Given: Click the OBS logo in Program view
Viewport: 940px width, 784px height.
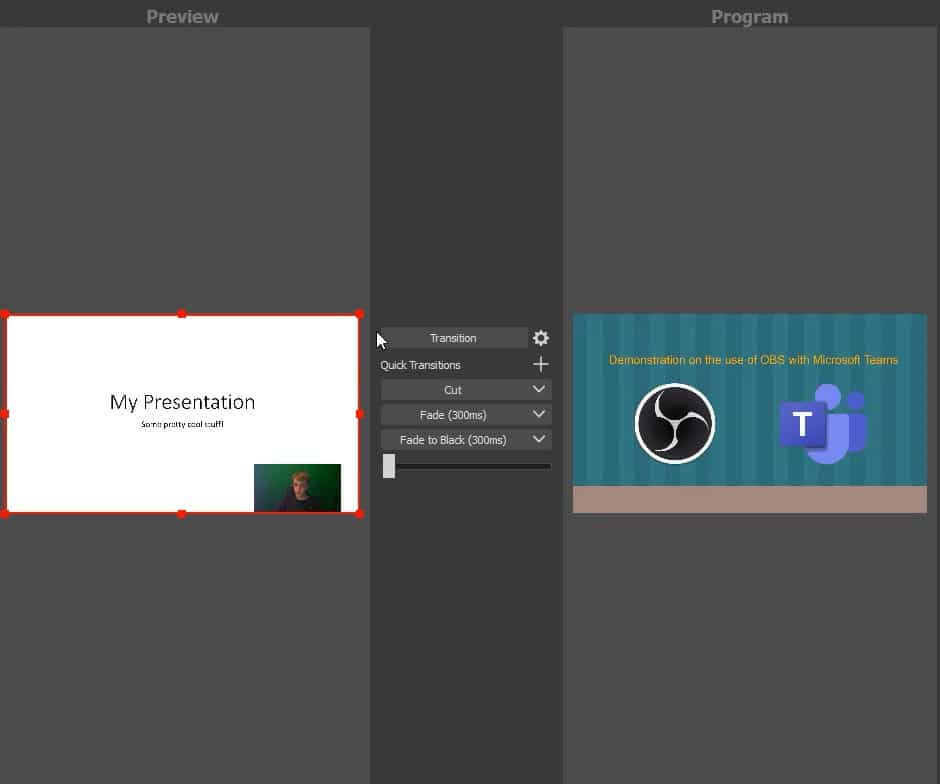Looking at the screenshot, I should [x=675, y=423].
